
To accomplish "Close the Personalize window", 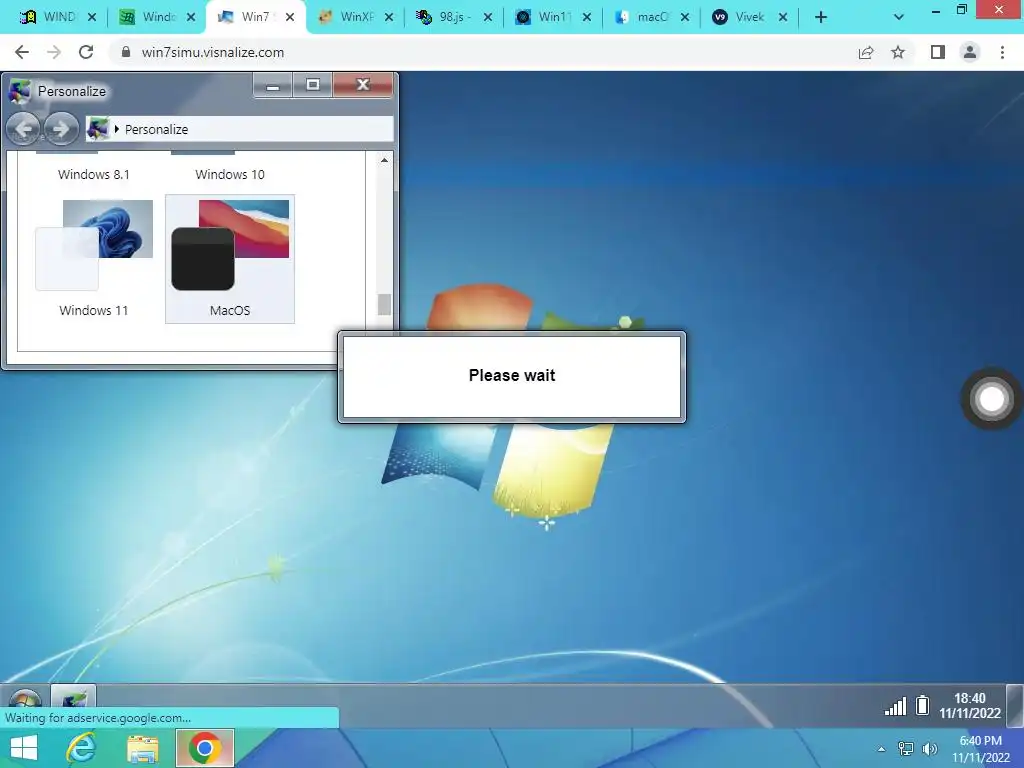I will 363,85.
